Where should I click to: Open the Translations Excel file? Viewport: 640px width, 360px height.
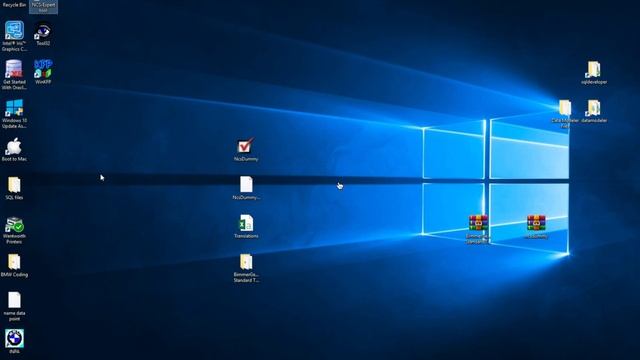tap(246, 227)
